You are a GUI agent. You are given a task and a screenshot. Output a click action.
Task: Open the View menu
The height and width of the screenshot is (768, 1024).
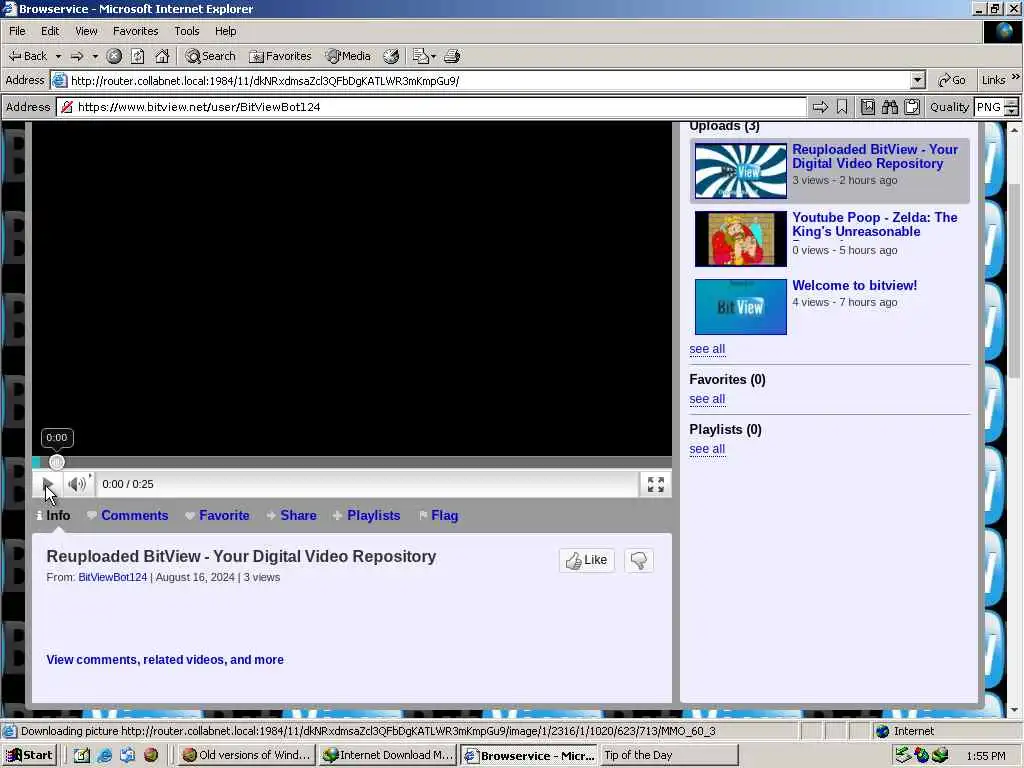click(x=86, y=31)
